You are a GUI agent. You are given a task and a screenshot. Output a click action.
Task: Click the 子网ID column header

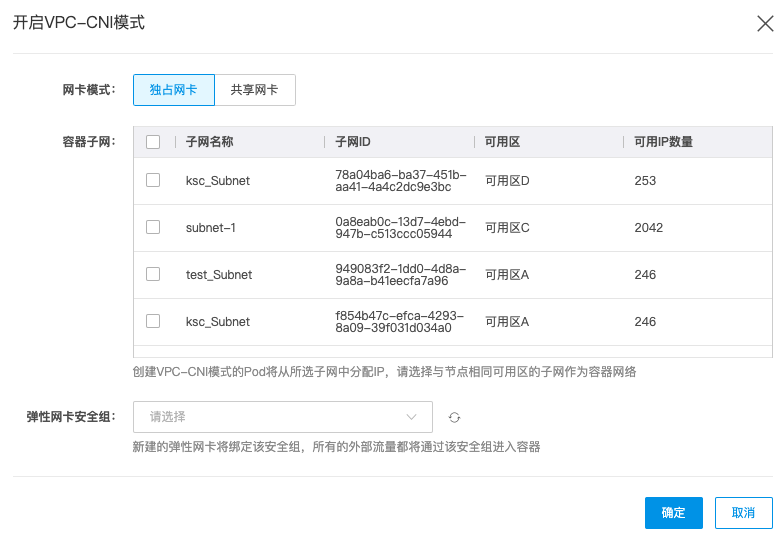pyautogui.click(x=353, y=142)
